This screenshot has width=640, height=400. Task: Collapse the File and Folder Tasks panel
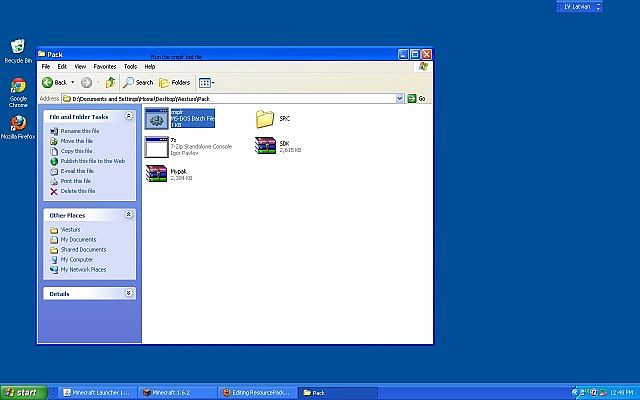[x=128, y=116]
